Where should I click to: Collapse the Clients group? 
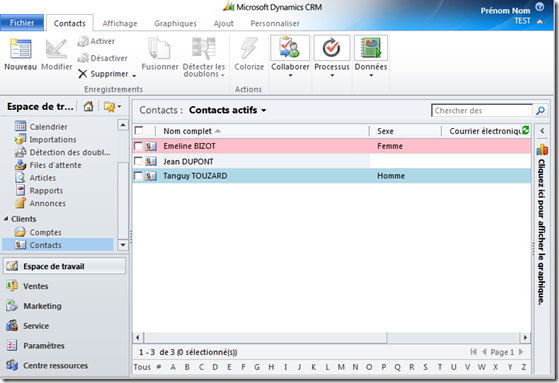(x=6, y=219)
